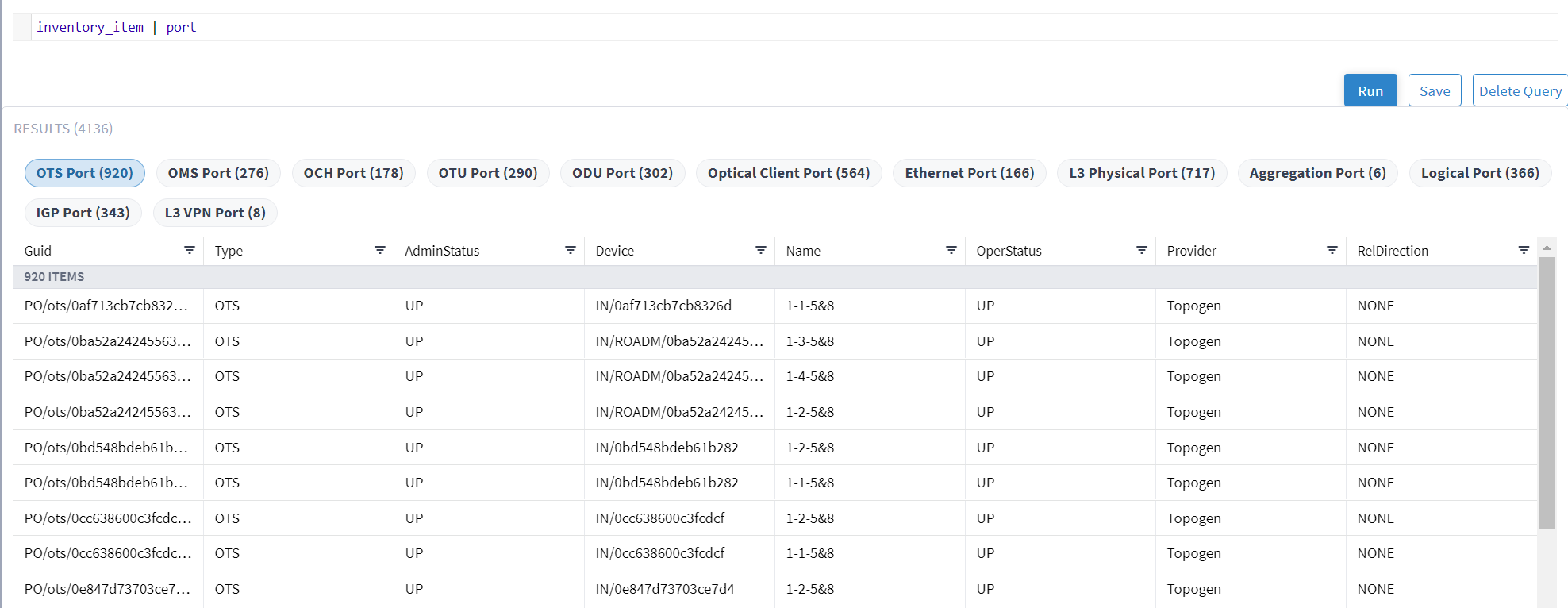Viewport: 1568px width, 608px height.
Task: Open the Name column filter menu
Action: (951, 250)
